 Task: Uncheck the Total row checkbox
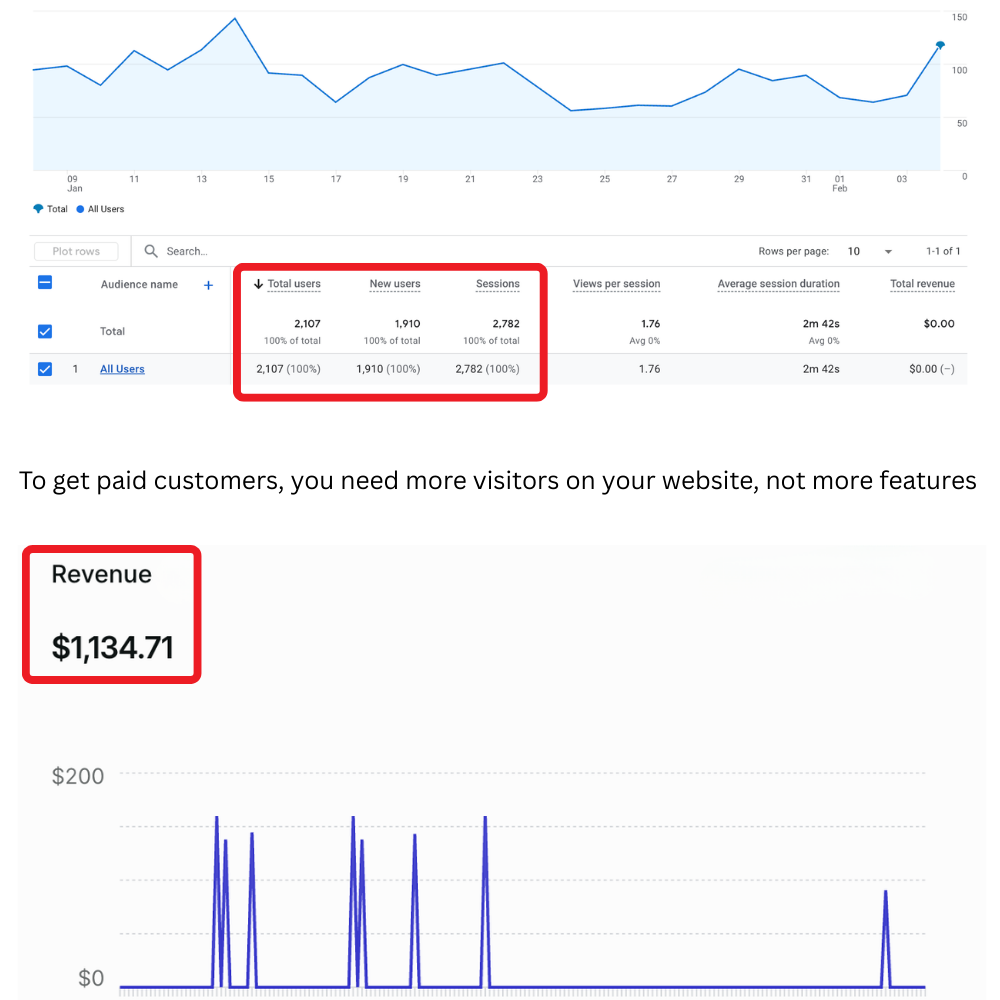[x=44, y=331]
